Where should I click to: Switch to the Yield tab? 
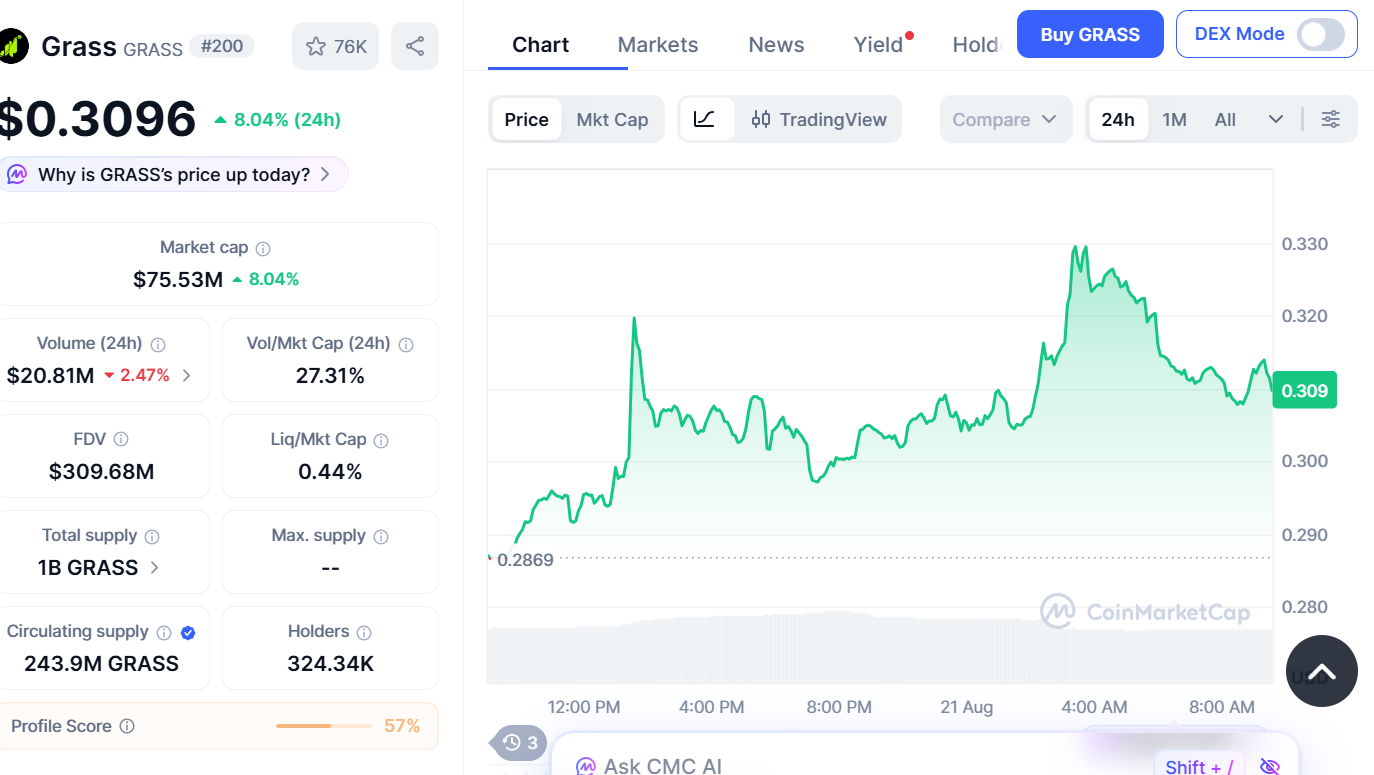click(x=878, y=44)
